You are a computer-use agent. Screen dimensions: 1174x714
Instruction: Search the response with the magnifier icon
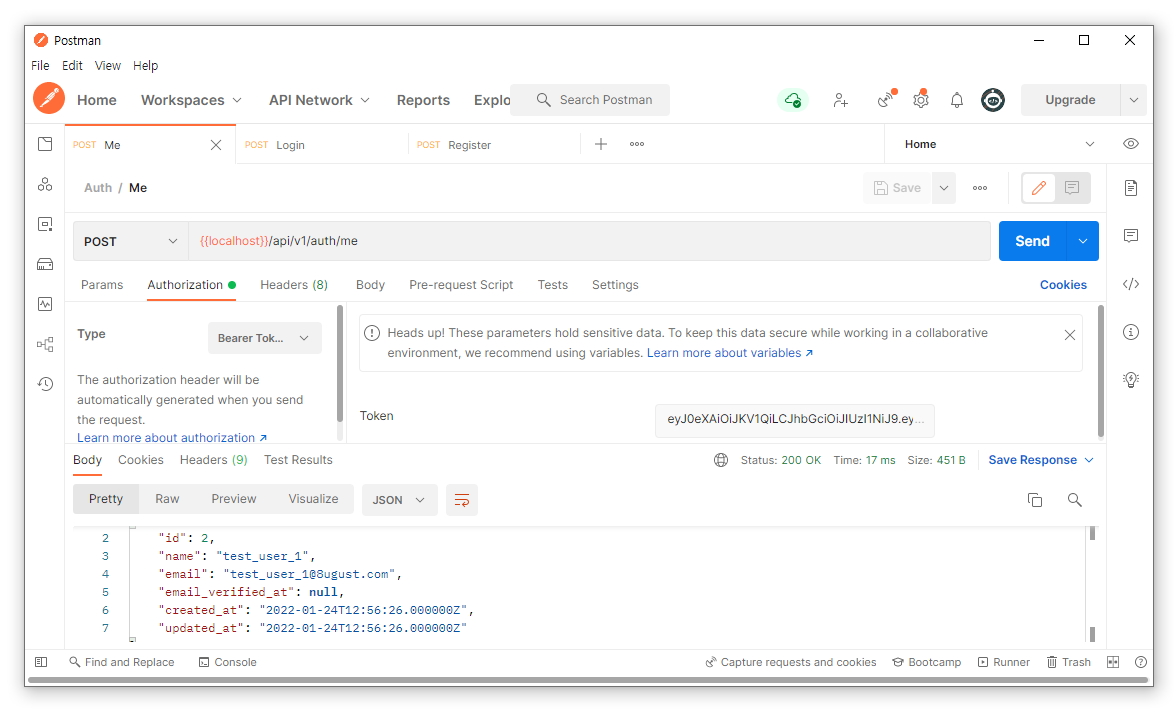1074,500
